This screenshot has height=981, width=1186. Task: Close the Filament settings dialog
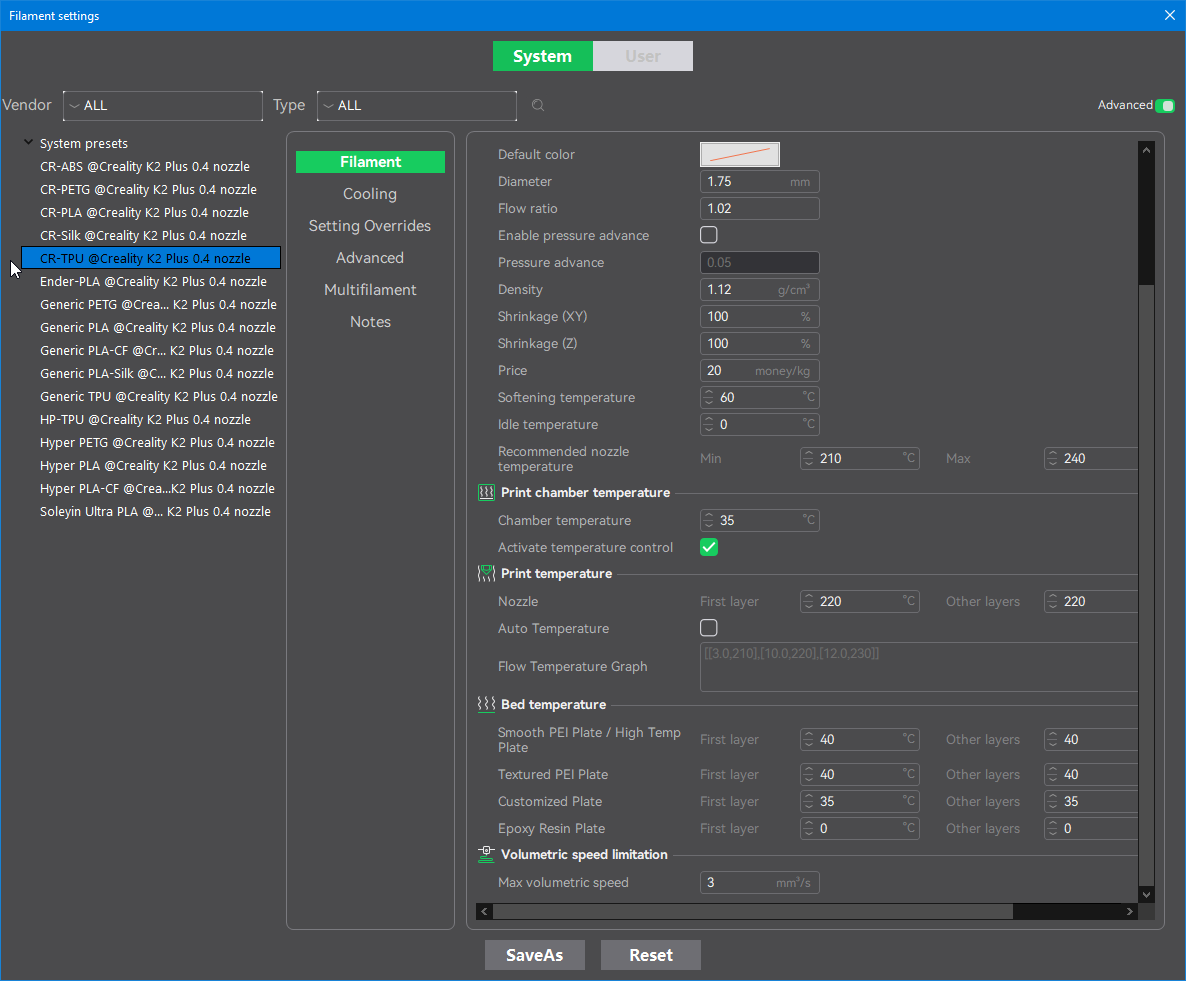click(x=1170, y=15)
